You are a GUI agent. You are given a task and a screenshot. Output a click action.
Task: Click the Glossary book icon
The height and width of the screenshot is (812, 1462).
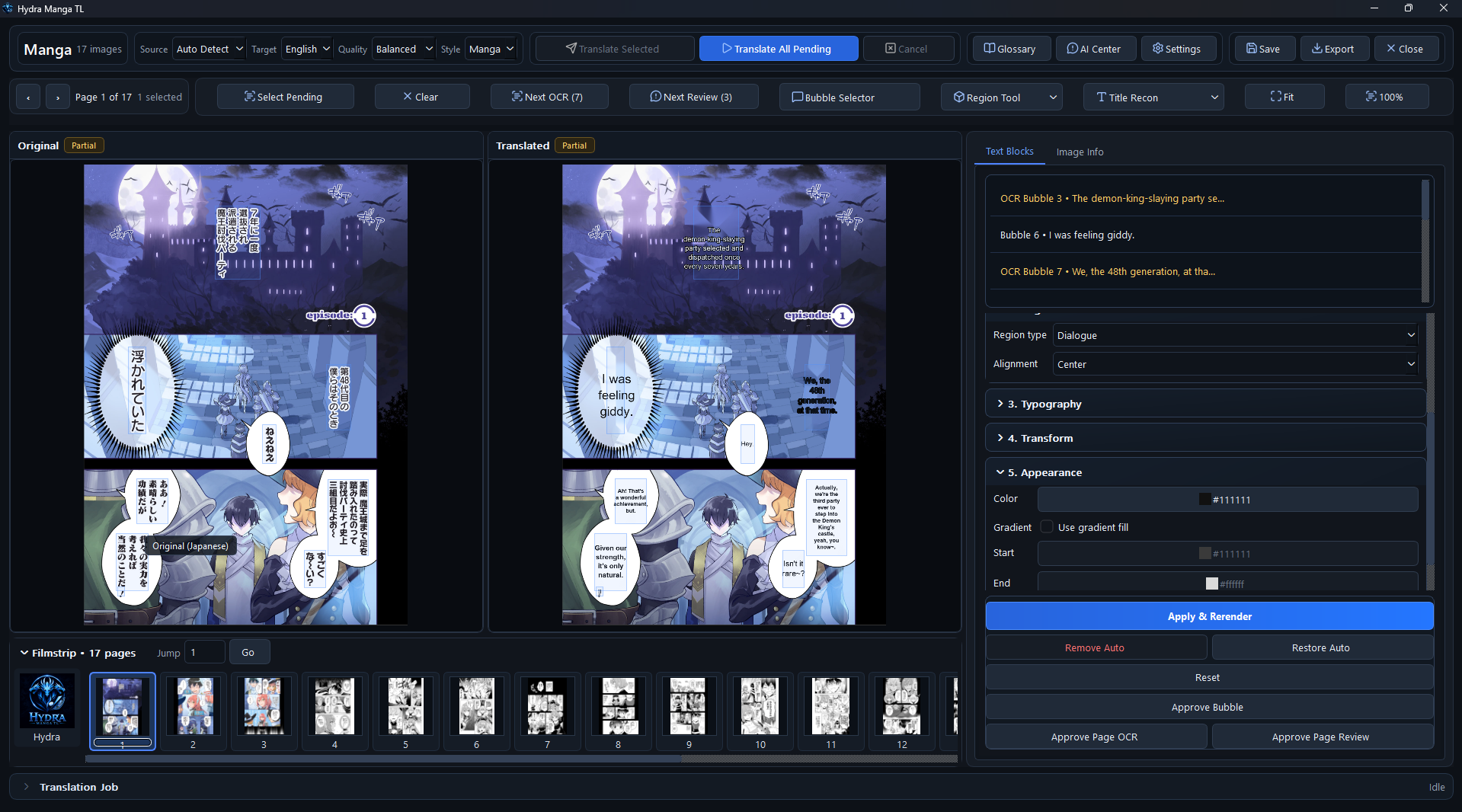(989, 48)
